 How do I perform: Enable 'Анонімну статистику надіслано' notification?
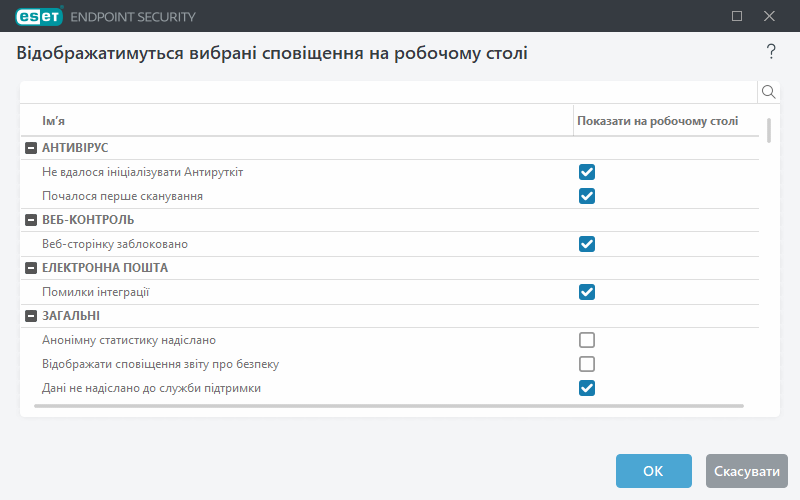pyautogui.click(x=587, y=340)
